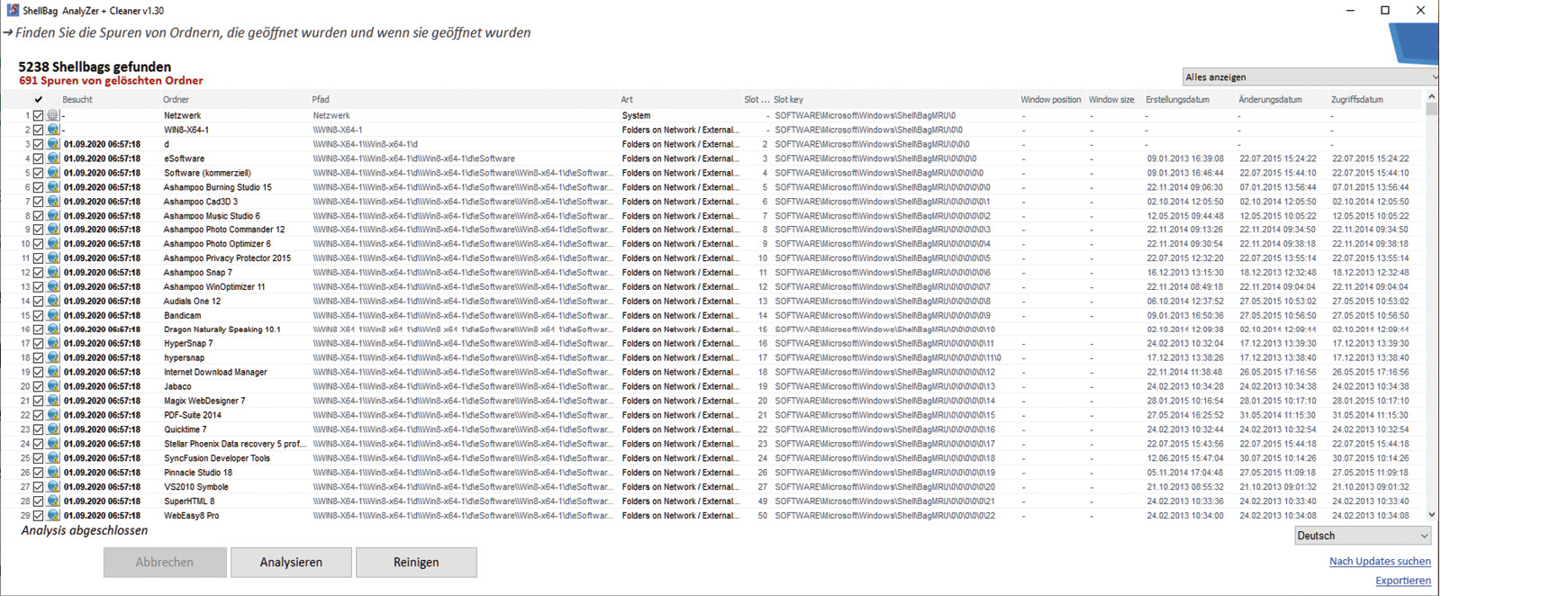Click the Abbrechen button
This screenshot has width=1568, height=596.
[165, 562]
